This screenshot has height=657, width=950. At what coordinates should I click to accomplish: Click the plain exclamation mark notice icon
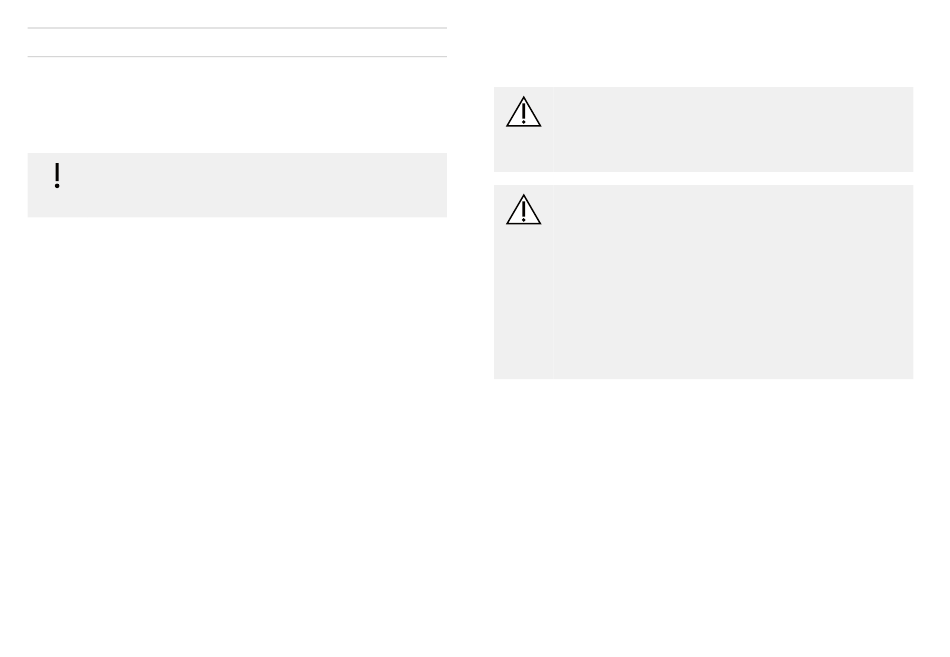point(57,176)
